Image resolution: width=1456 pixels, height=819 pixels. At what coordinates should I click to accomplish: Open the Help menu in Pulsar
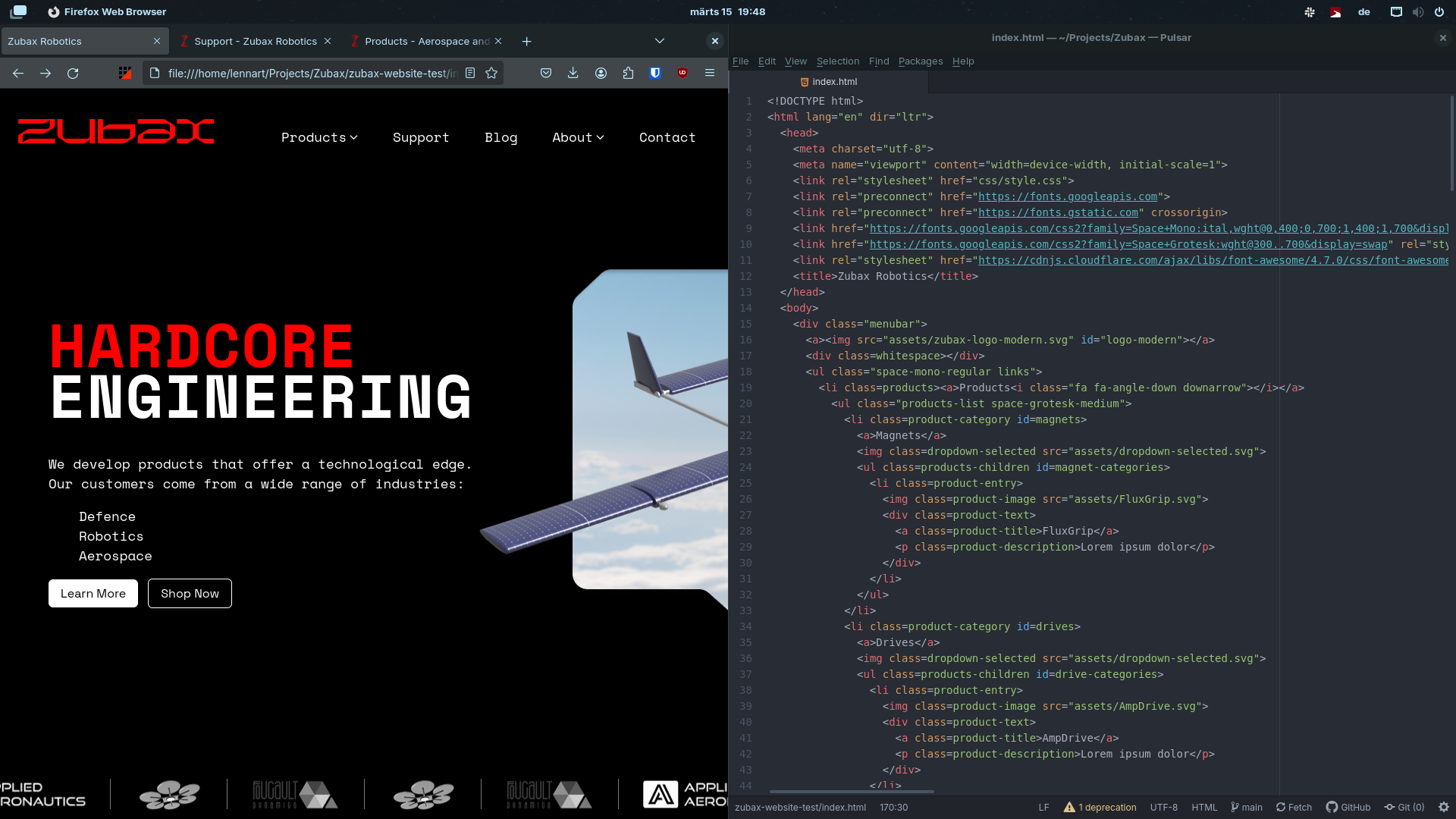point(963,61)
